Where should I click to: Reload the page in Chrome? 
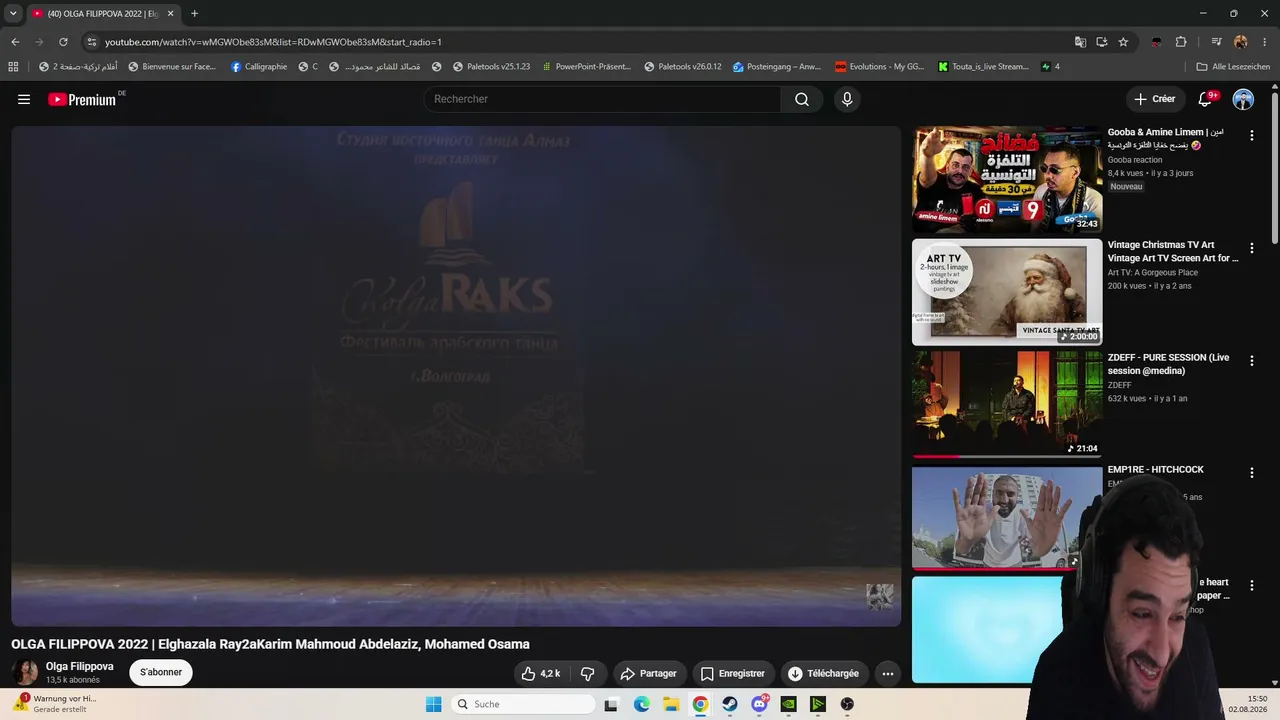pos(63,42)
